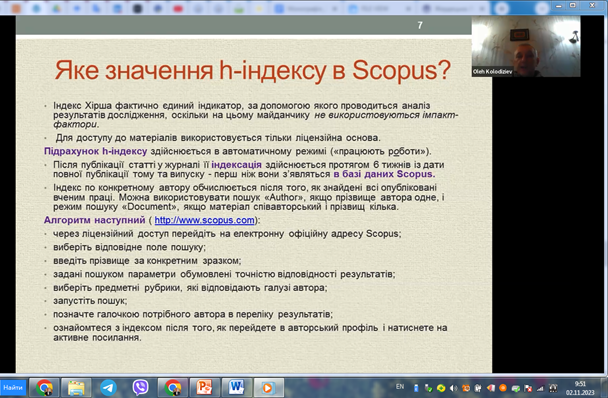Select the Oleh Kolodziev video thumbnail
The height and width of the screenshot is (398, 608).
point(526,47)
